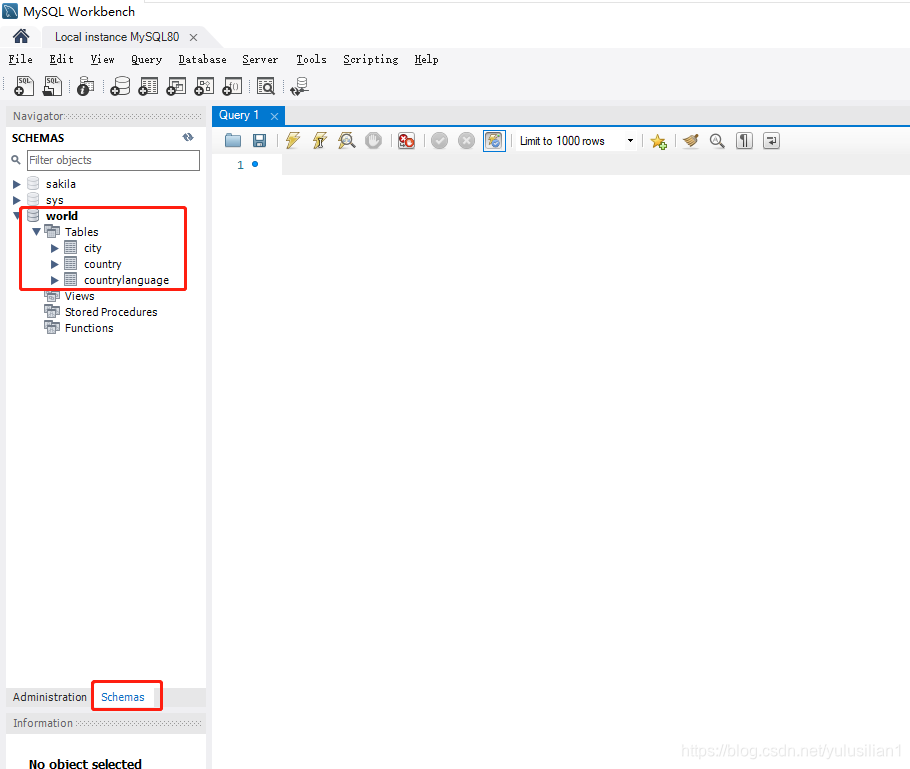Reconnect to DBMS icon
Image resolution: width=910 pixels, height=769 pixels.
[299, 86]
